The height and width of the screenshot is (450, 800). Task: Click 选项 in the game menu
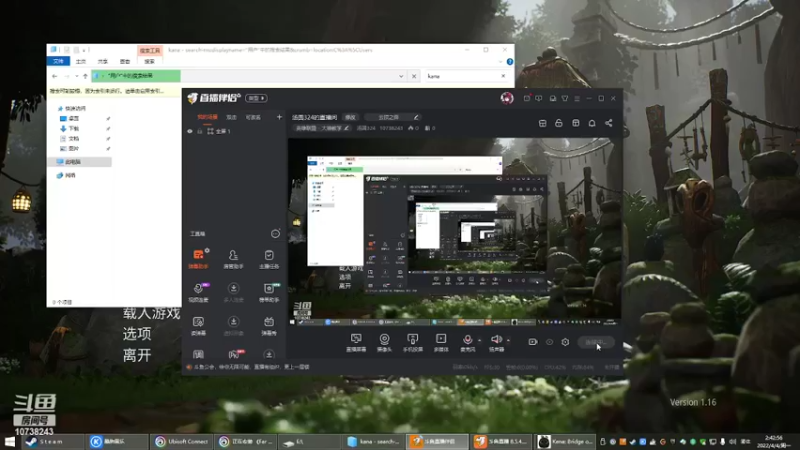137,334
